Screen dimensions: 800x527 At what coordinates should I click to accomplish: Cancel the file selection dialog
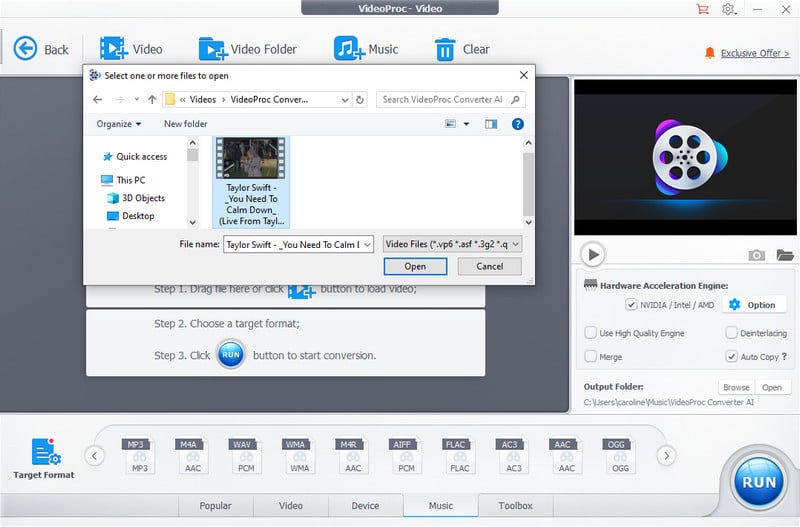coord(490,266)
